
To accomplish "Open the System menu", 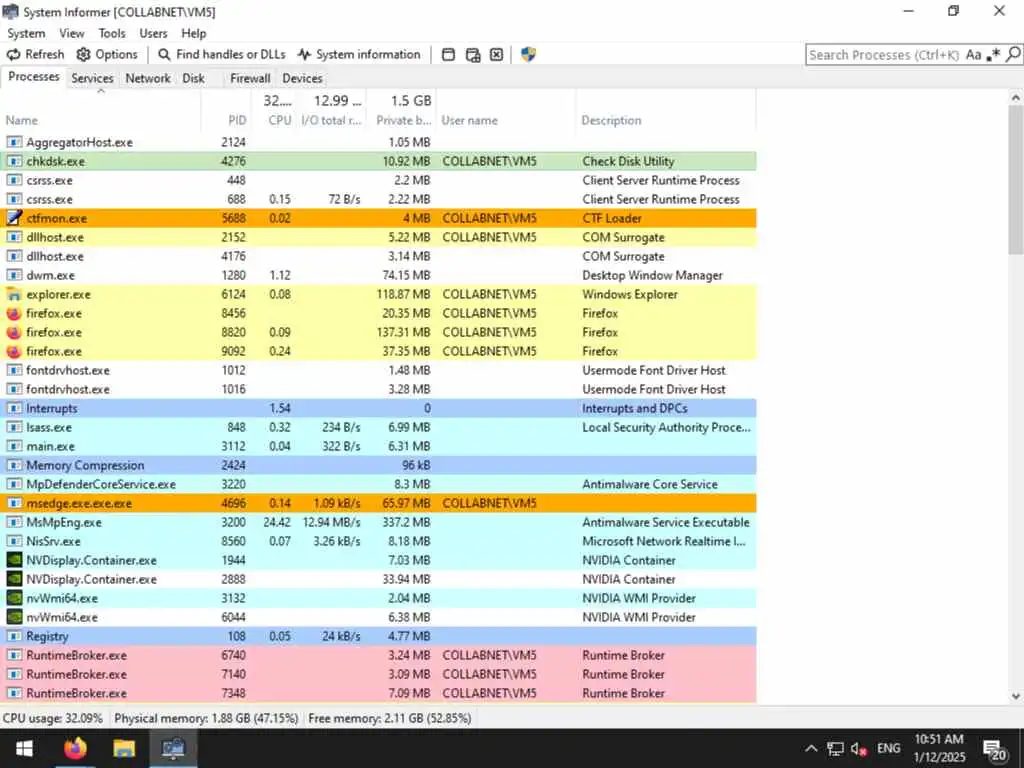I will point(27,33).
